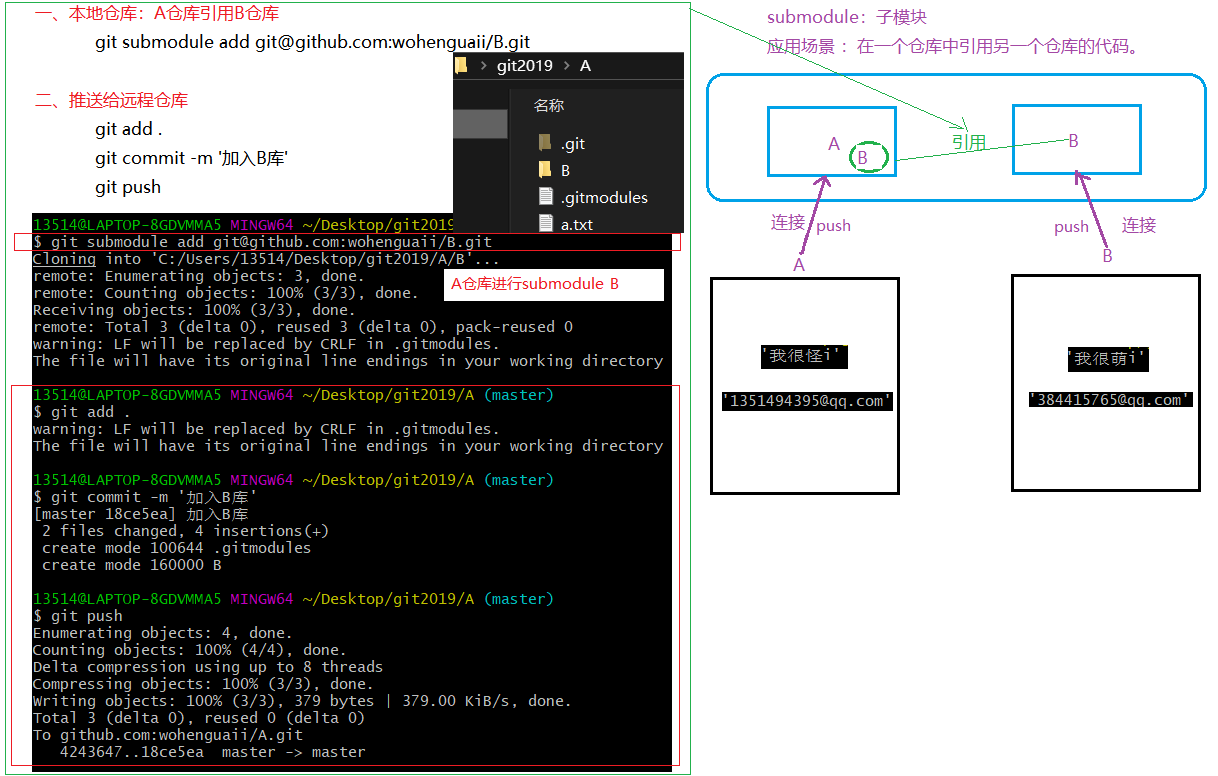Expand chevron before git2019 in breadcrumb

(484, 66)
